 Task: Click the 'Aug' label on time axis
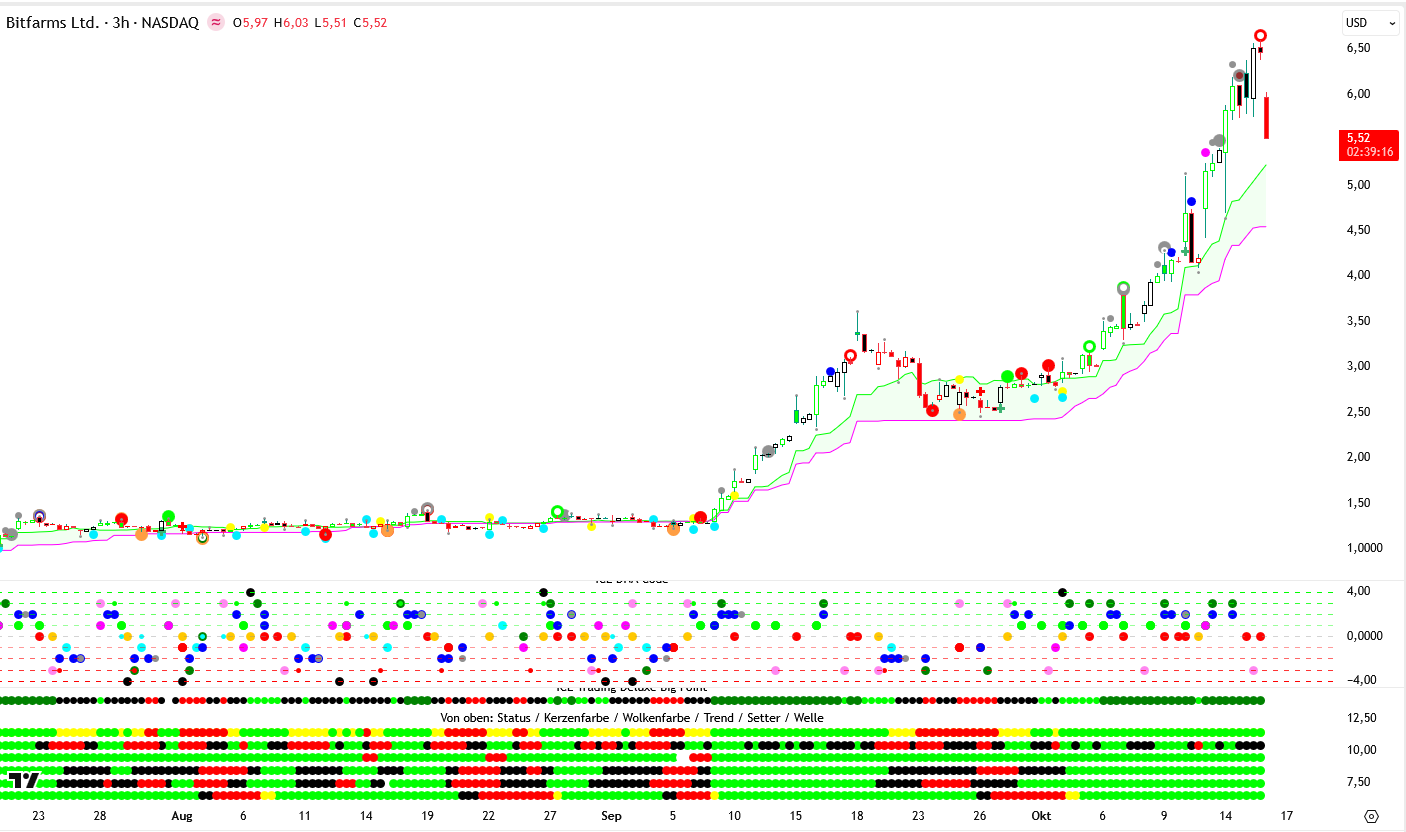click(181, 816)
